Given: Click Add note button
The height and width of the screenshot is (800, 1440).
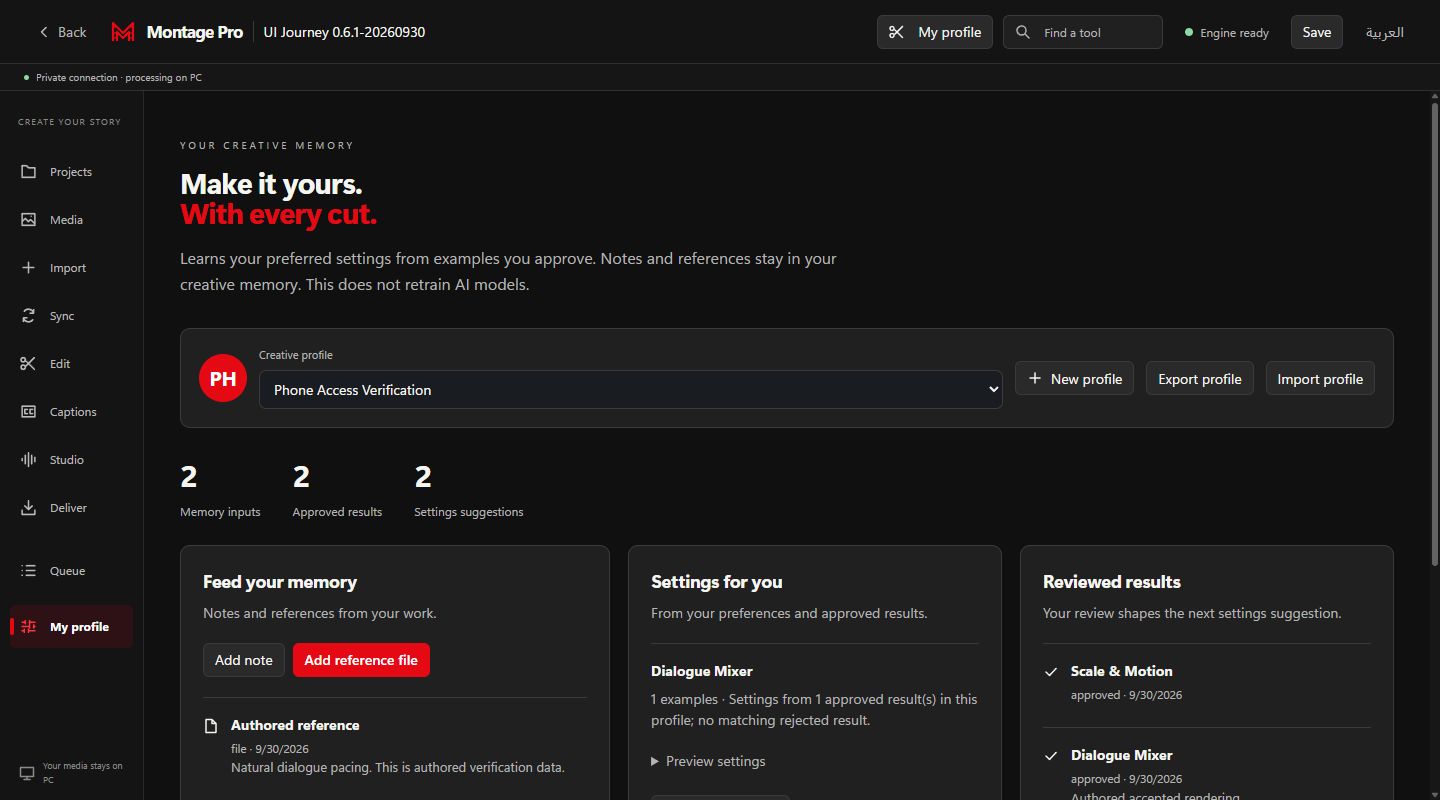Looking at the screenshot, I should 243,660.
